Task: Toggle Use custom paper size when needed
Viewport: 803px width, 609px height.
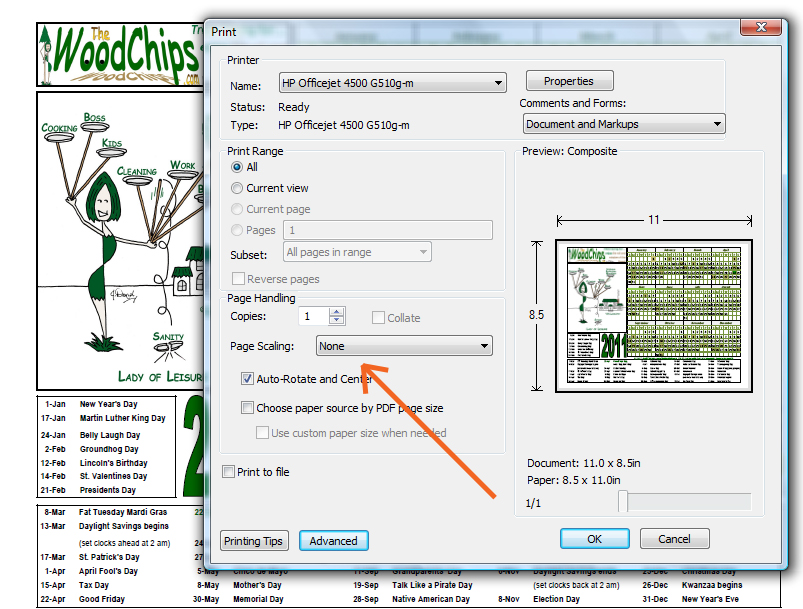Action: 262,433
